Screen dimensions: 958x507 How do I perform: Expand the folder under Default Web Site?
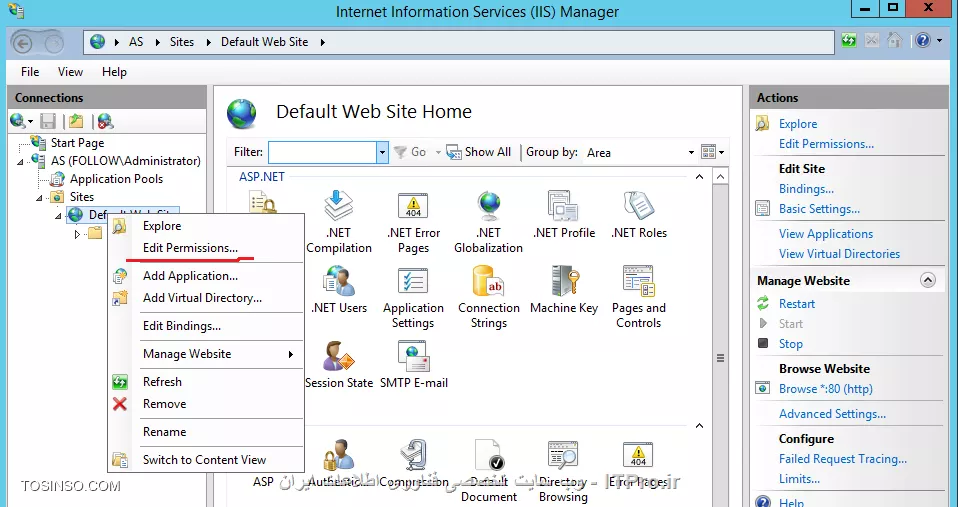(77, 234)
